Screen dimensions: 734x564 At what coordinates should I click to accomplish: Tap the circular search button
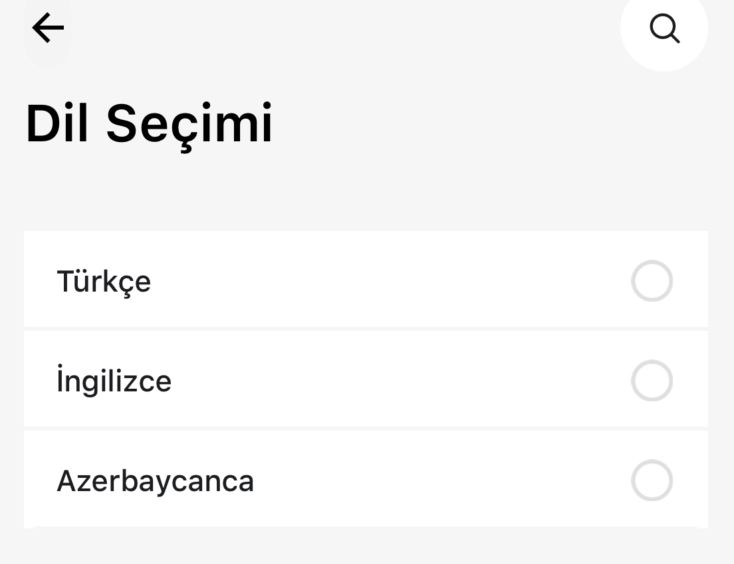664,29
